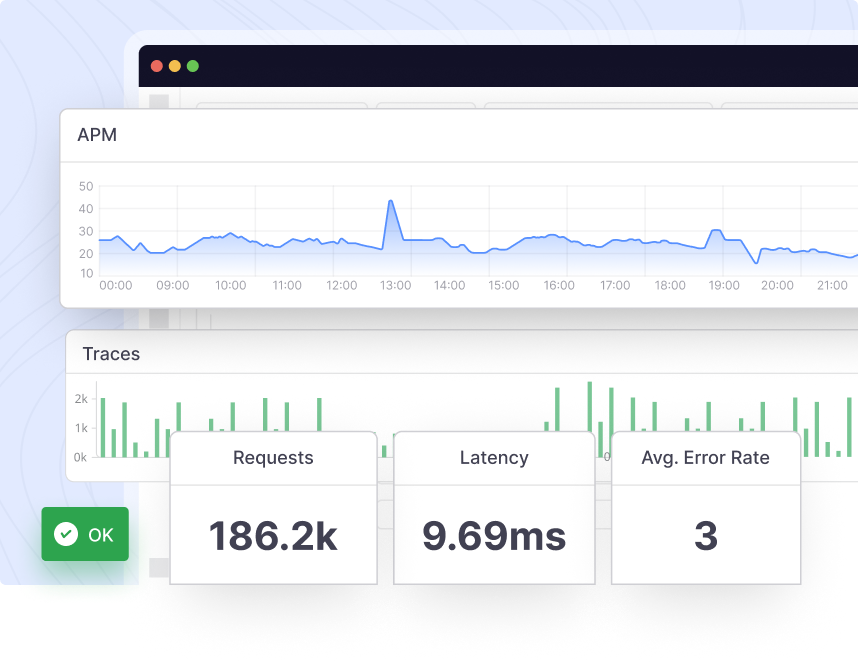Click the 186.2k requests value
Viewport: 859px width, 663px height.
pyautogui.click(x=273, y=536)
